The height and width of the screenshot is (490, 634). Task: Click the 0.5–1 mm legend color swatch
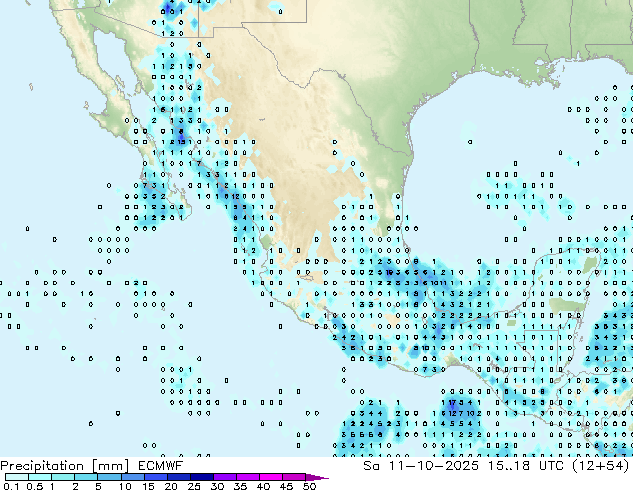pos(40,477)
